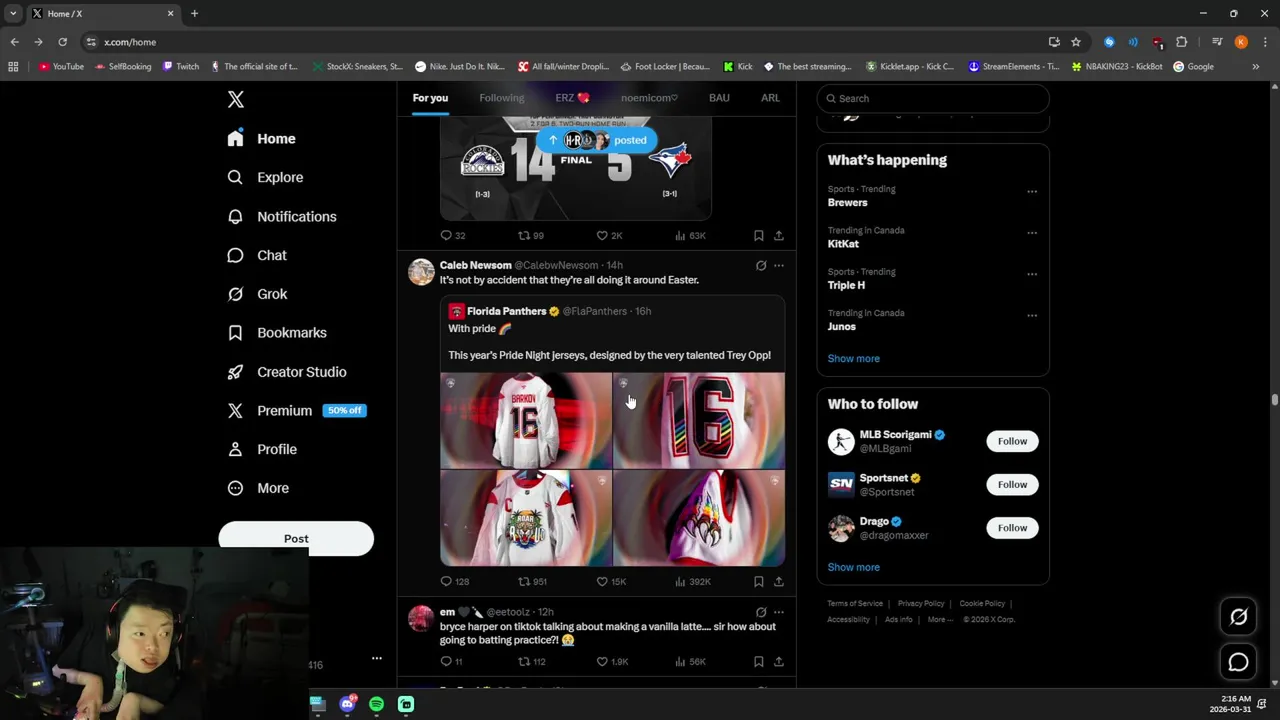The image size is (1280, 720).
Task: Open Grok action on Caleb Newsom post
Action: (x=760, y=266)
